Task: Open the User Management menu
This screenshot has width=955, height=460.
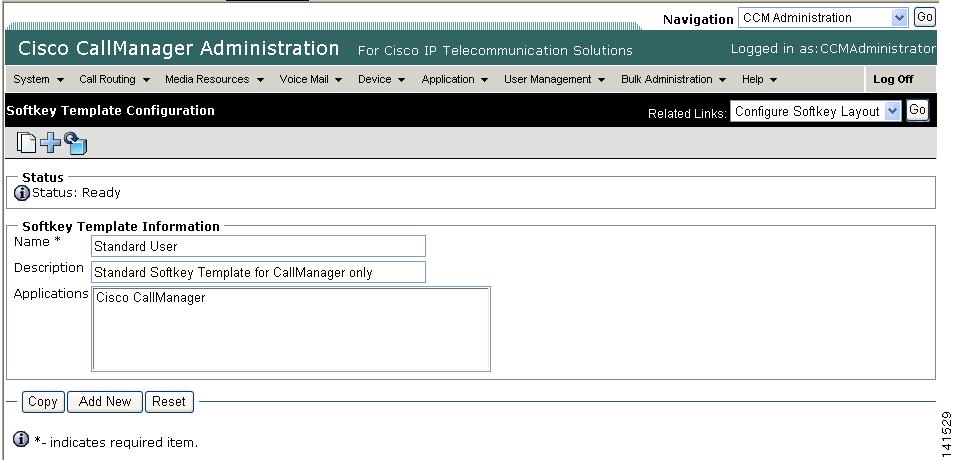Action: pos(554,79)
